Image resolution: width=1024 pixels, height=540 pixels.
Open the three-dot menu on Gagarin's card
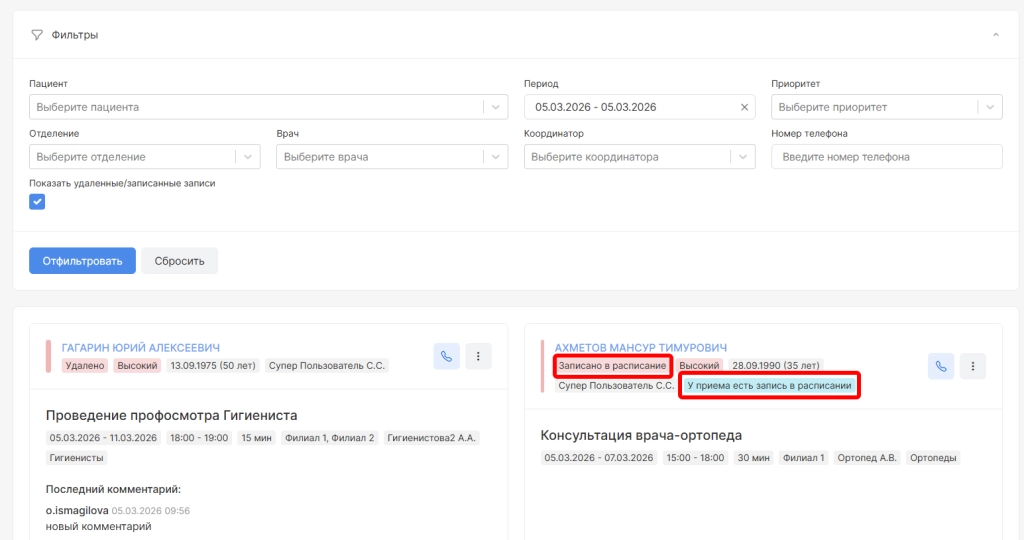click(479, 356)
